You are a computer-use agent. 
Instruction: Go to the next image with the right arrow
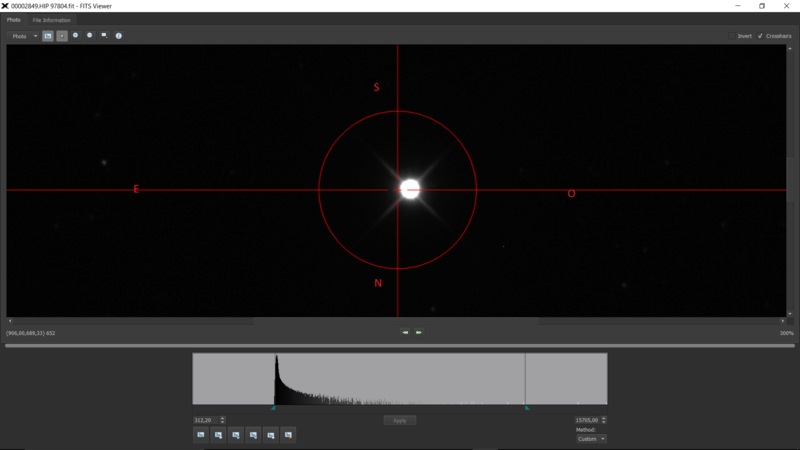click(419, 333)
